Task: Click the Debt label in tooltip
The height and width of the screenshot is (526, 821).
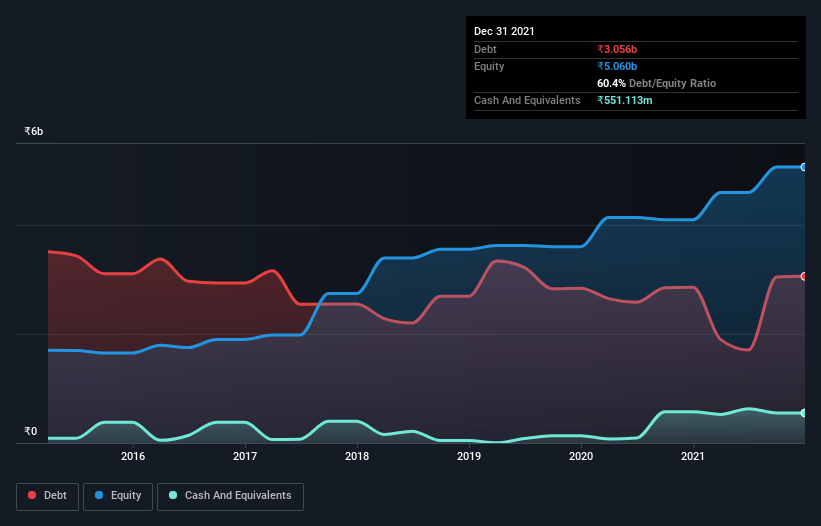Action: 485,49
